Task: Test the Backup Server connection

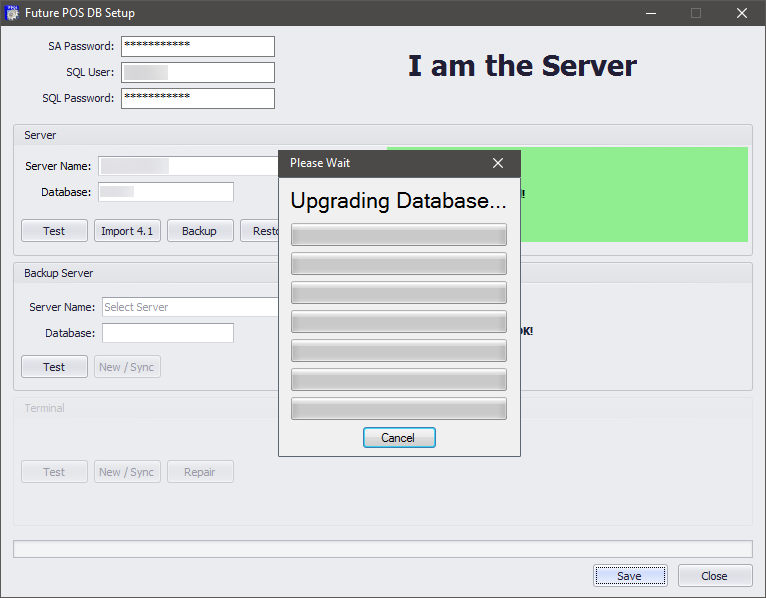Action: [54, 366]
